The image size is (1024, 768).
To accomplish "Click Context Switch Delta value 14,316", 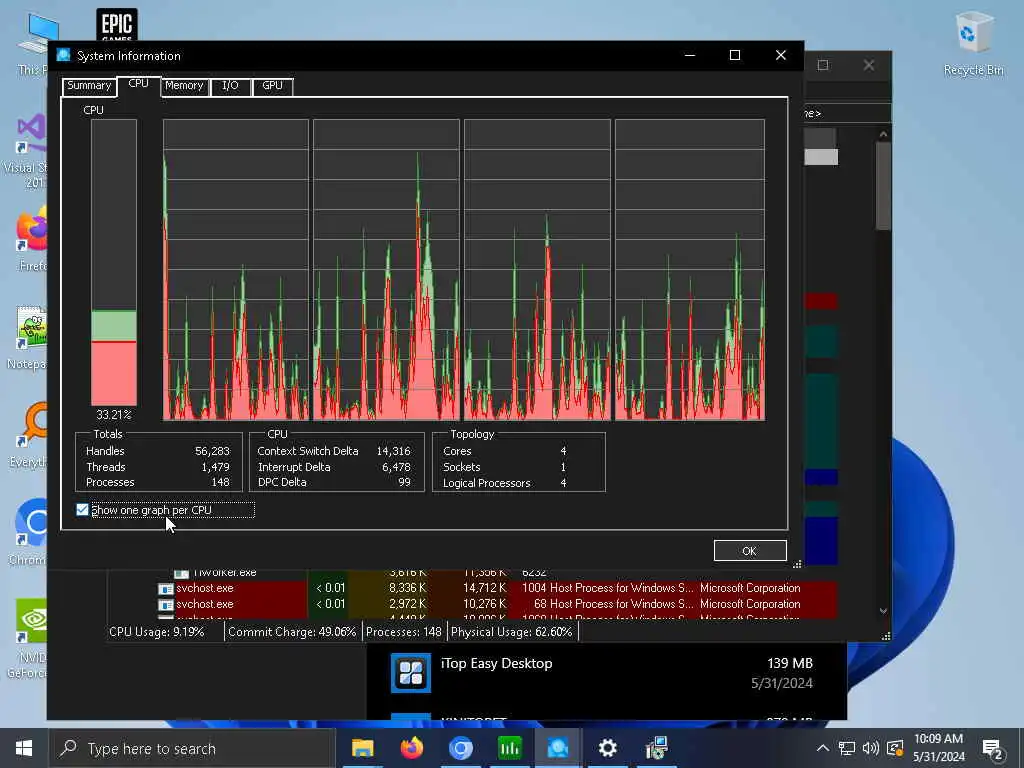I will 393,451.
